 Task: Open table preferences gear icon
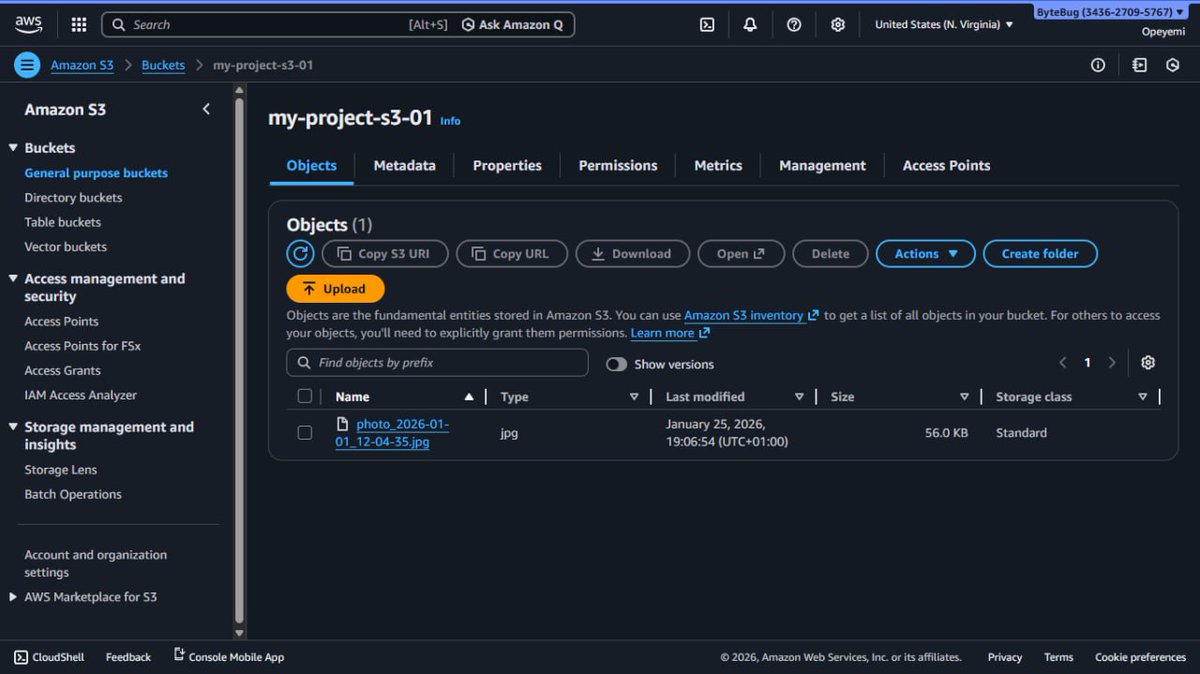1148,363
